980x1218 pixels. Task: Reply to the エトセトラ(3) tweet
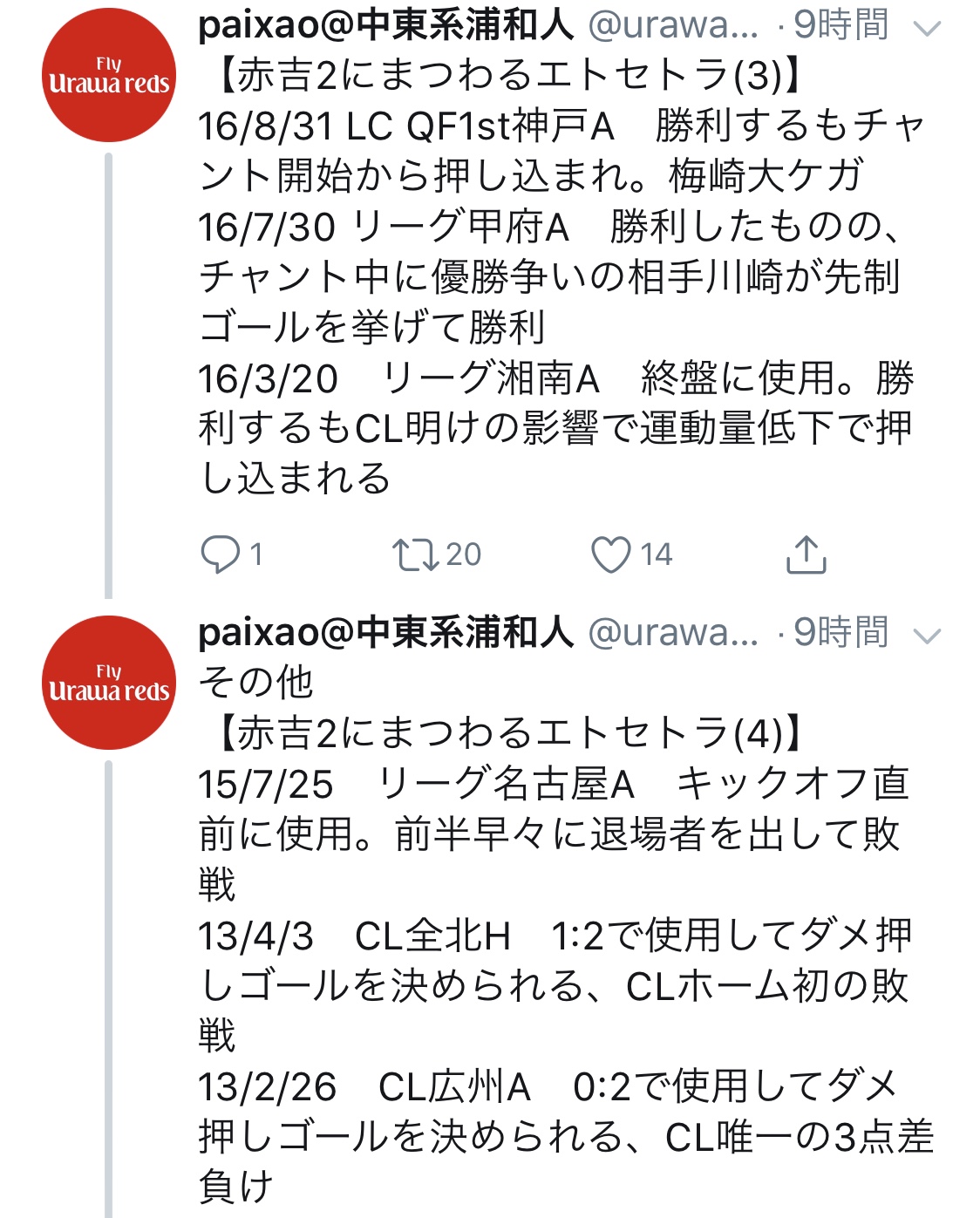[221, 555]
